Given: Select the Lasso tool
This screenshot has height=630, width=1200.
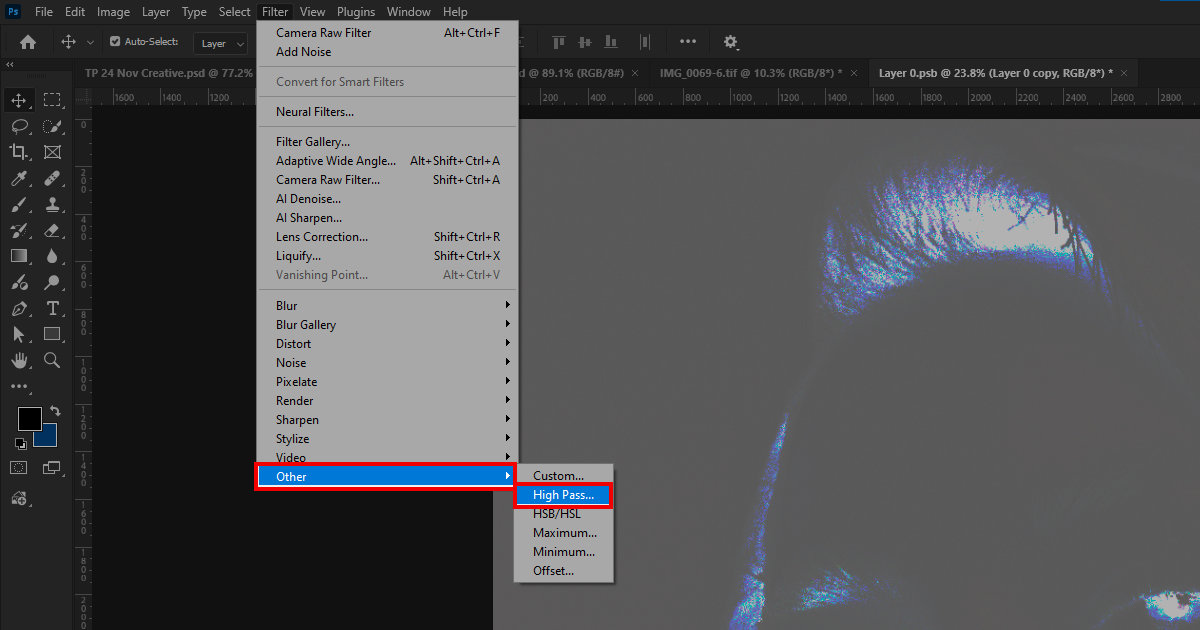Looking at the screenshot, I should [19, 126].
